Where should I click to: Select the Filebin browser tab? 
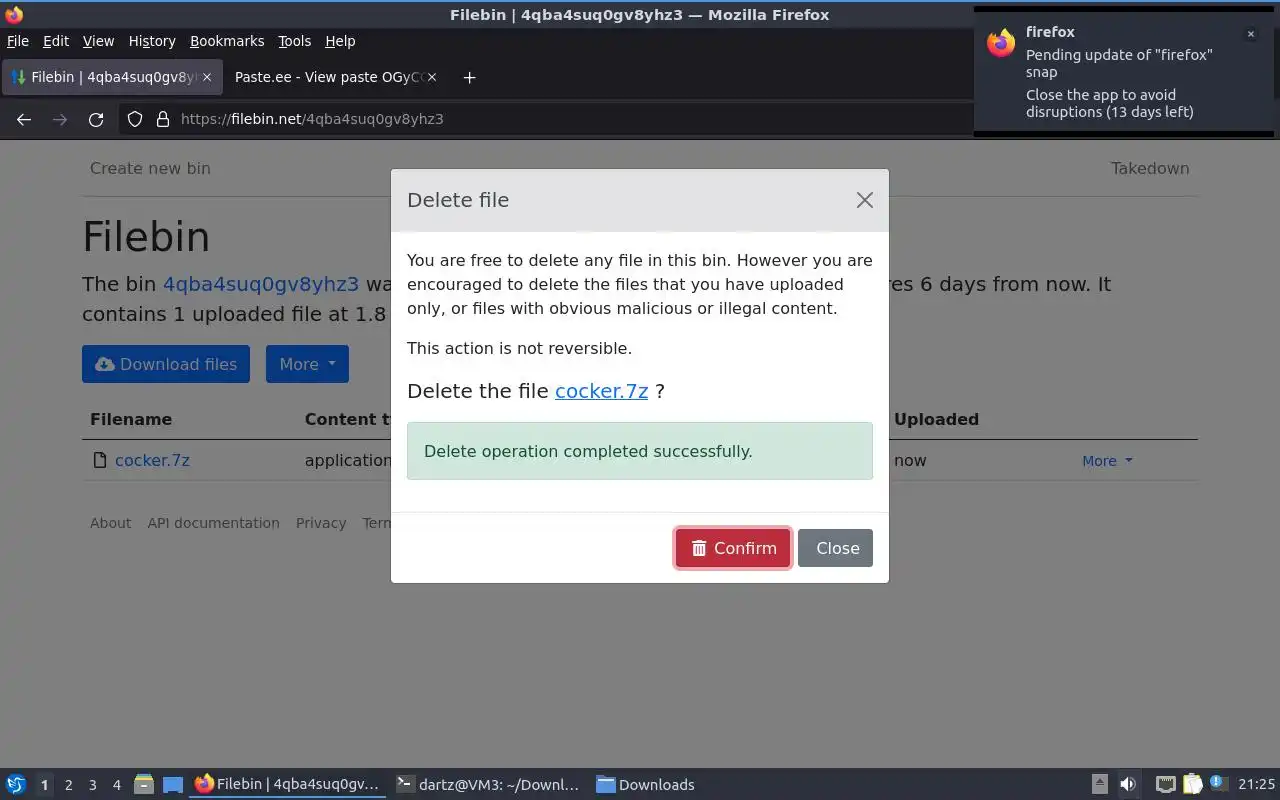click(x=110, y=77)
